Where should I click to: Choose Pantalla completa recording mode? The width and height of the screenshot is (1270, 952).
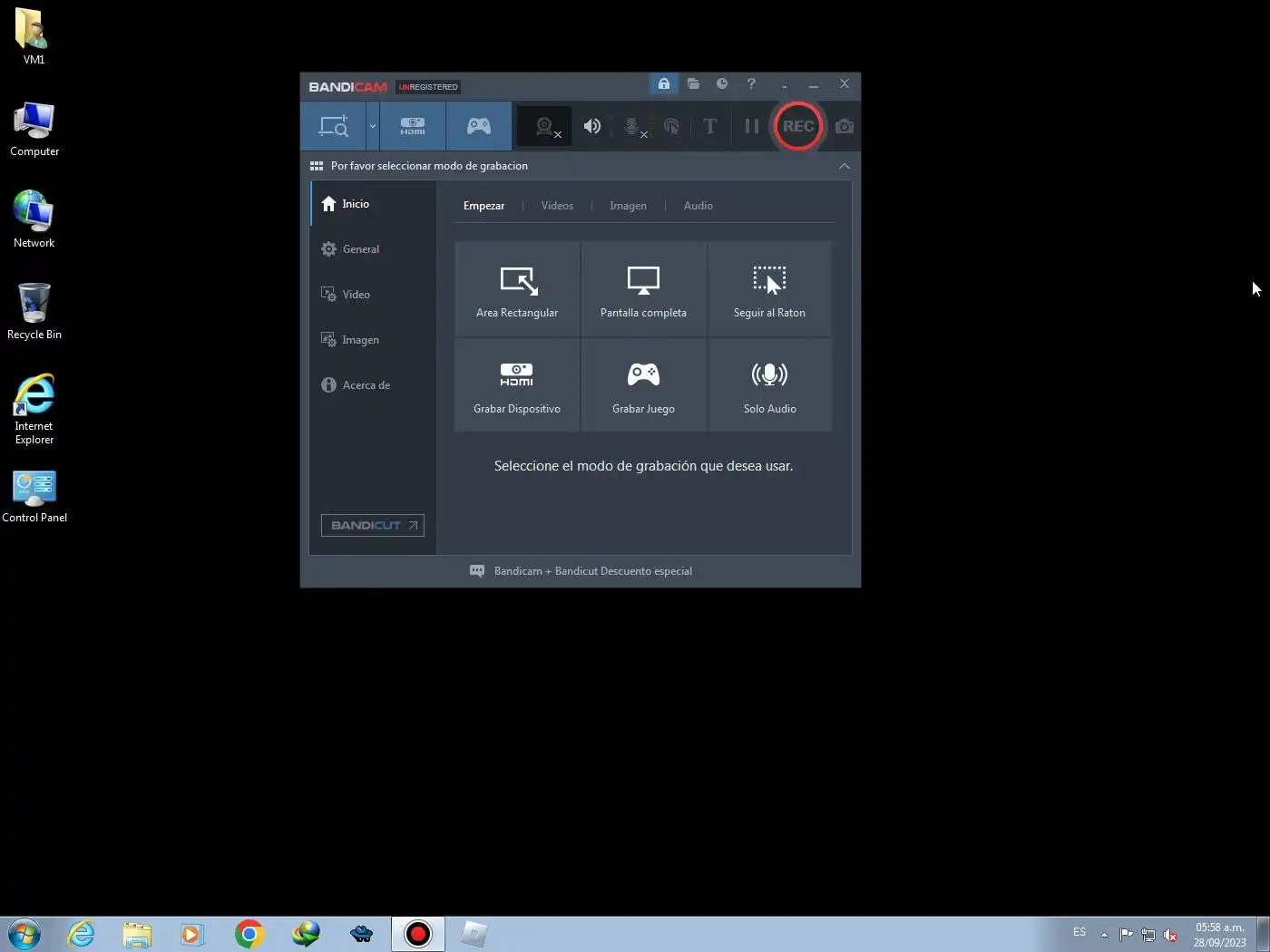(x=643, y=289)
